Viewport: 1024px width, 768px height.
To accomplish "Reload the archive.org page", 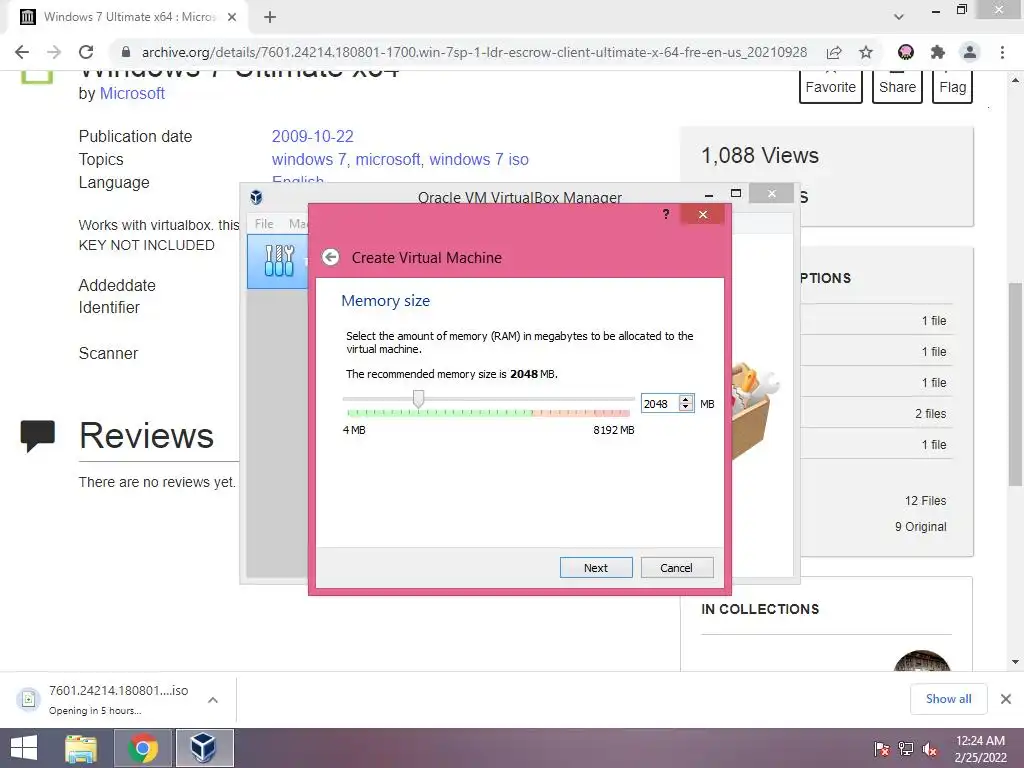I will pyautogui.click(x=86, y=52).
